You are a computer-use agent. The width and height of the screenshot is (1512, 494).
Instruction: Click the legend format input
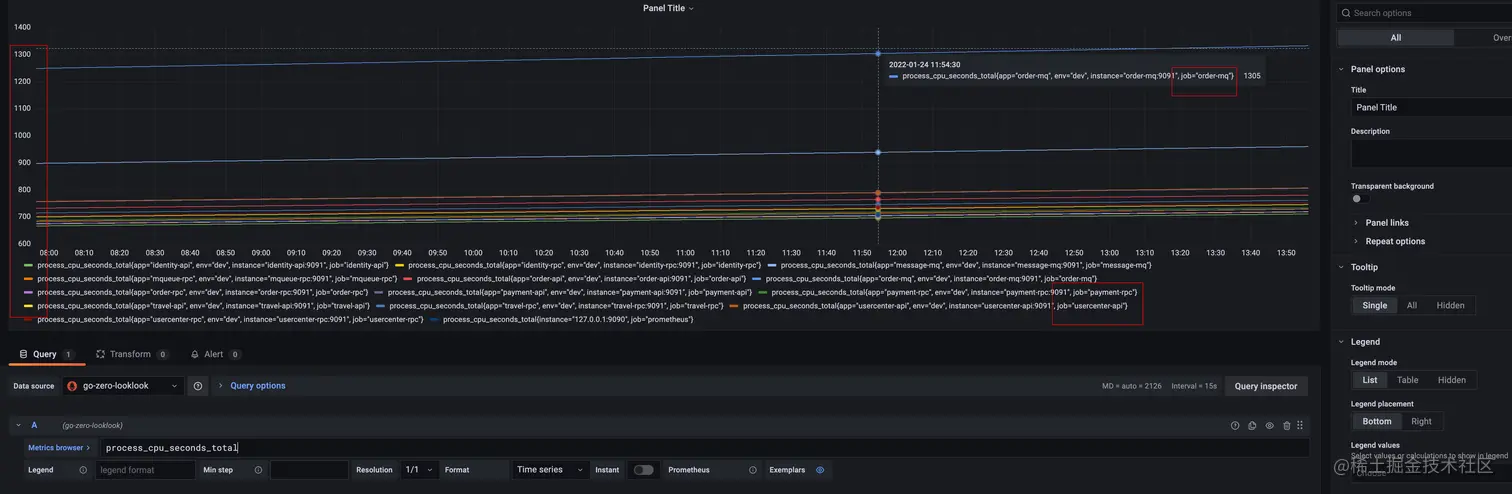(x=145, y=470)
